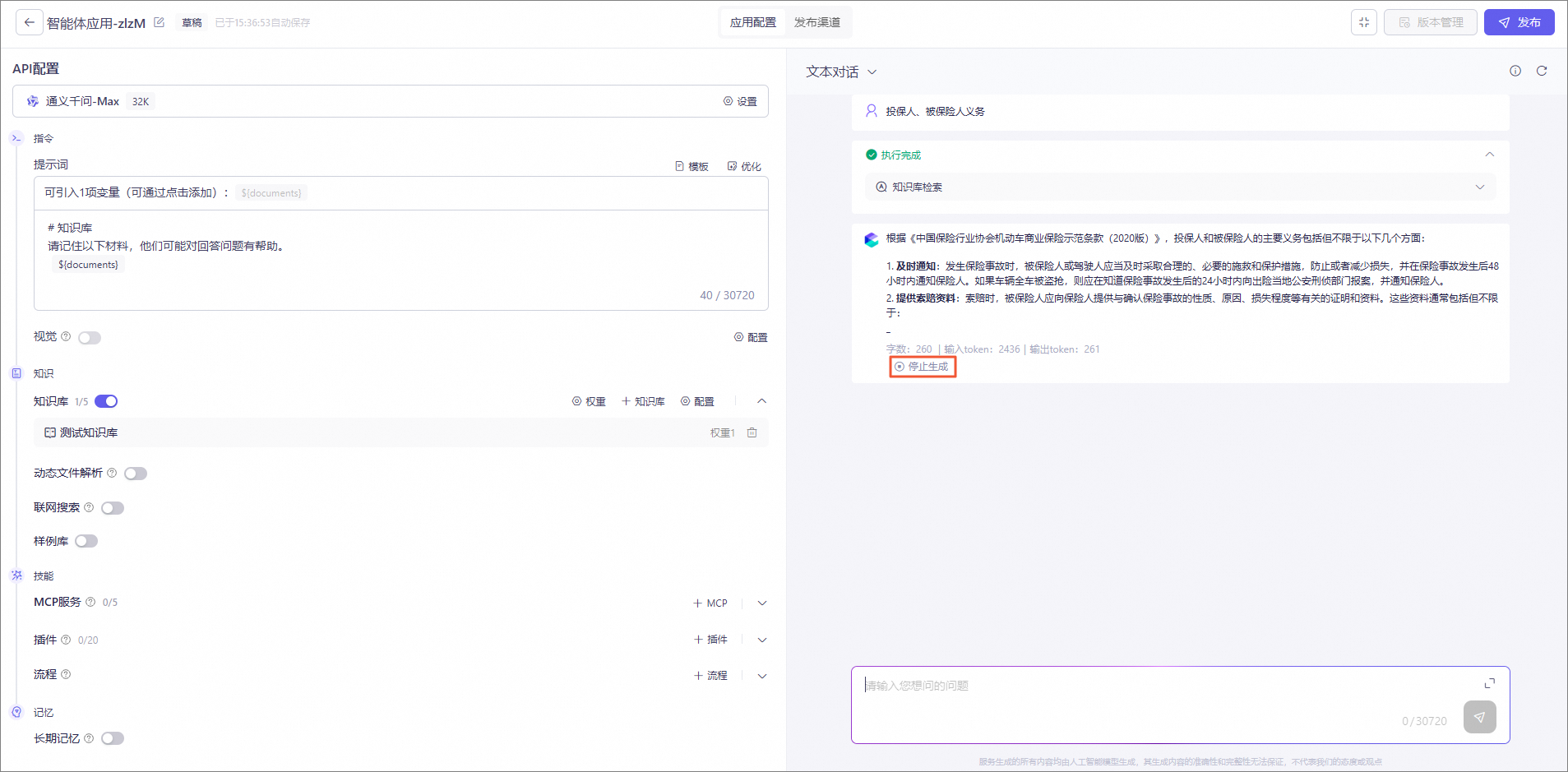
Task: Add an MCP service
Action: click(710, 603)
